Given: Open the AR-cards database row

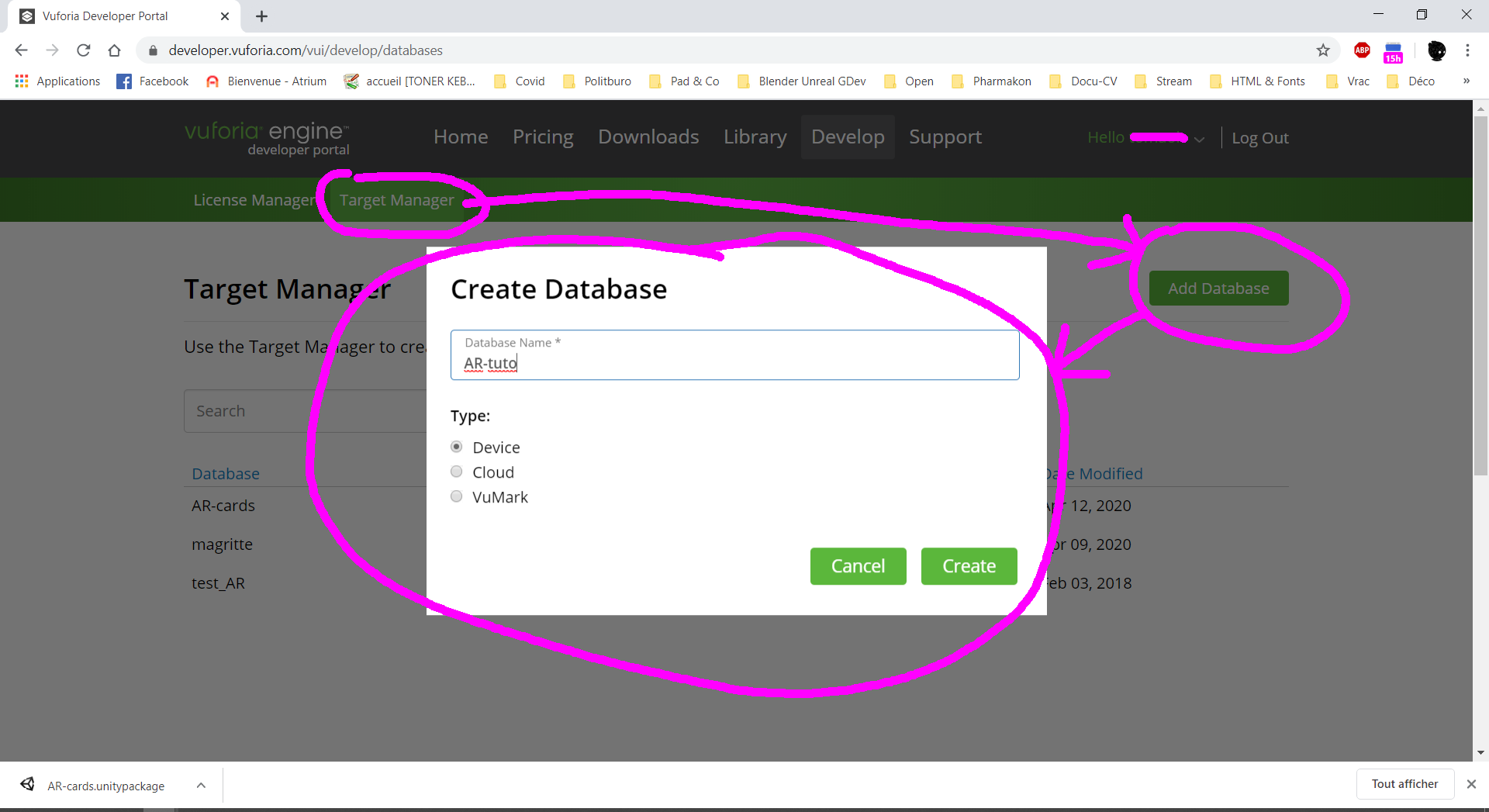Looking at the screenshot, I should (x=223, y=506).
